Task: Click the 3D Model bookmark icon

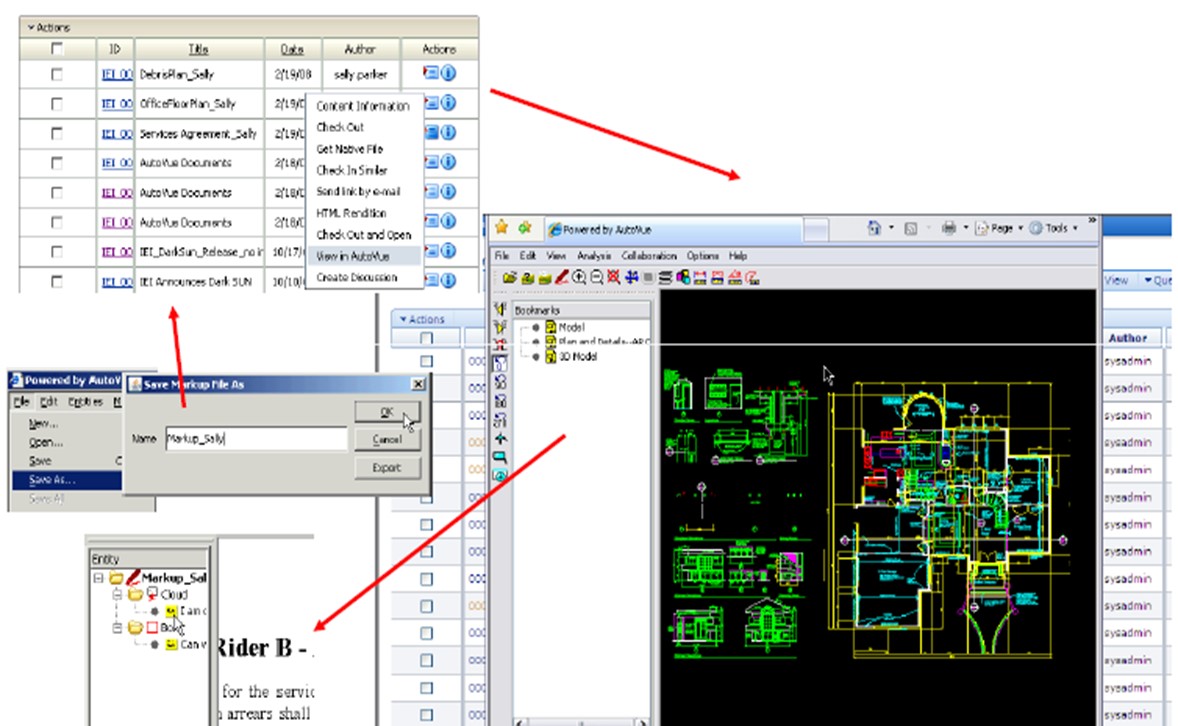Action: tap(551, 356)
